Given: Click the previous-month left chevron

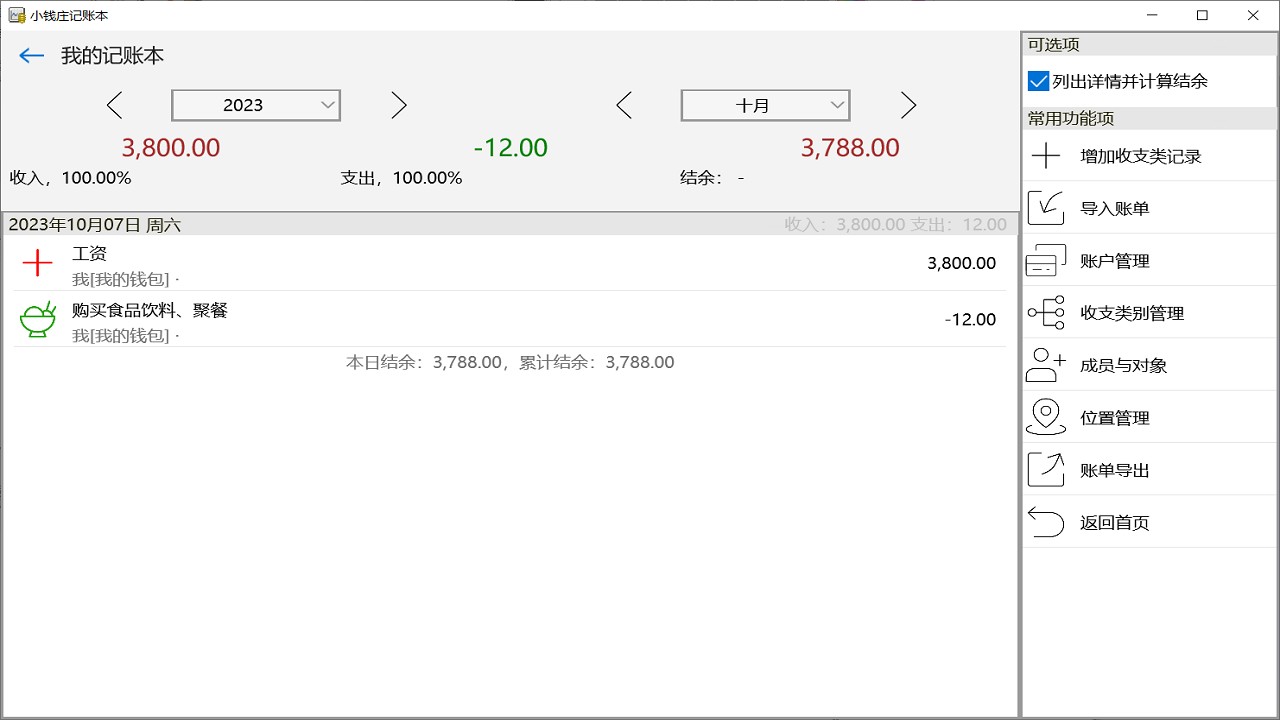Looking at the screenshot, I should (x=624, y=104).
